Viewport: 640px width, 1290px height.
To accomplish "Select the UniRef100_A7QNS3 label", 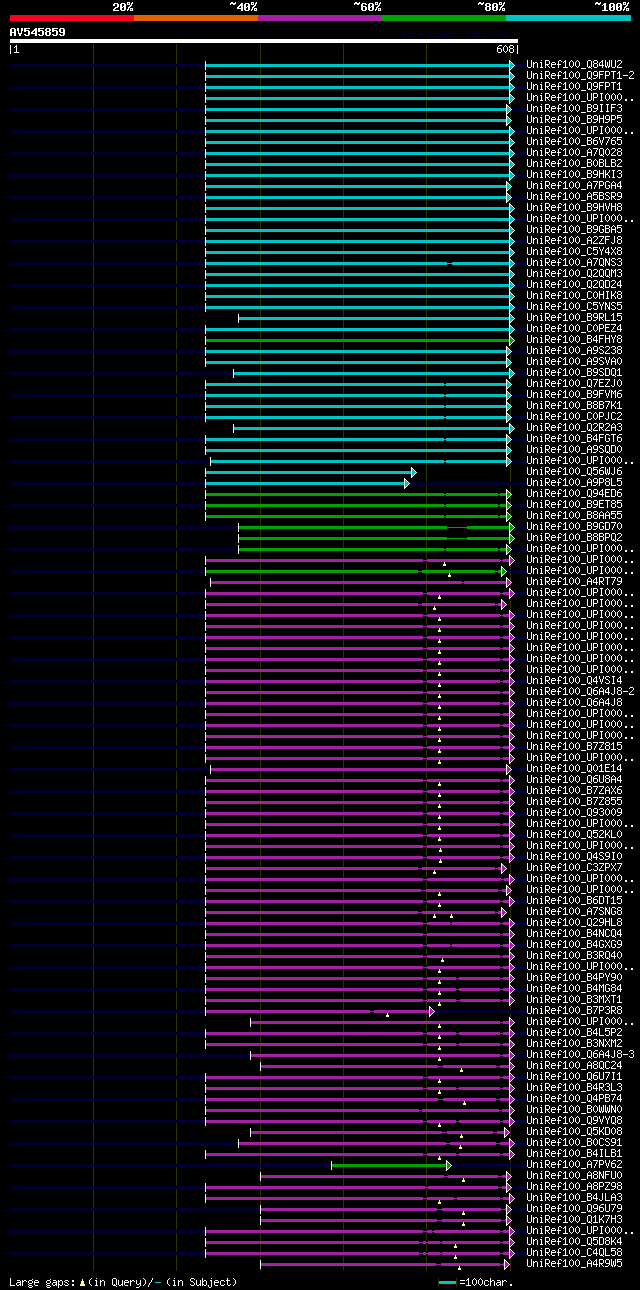I will (574, 262).
